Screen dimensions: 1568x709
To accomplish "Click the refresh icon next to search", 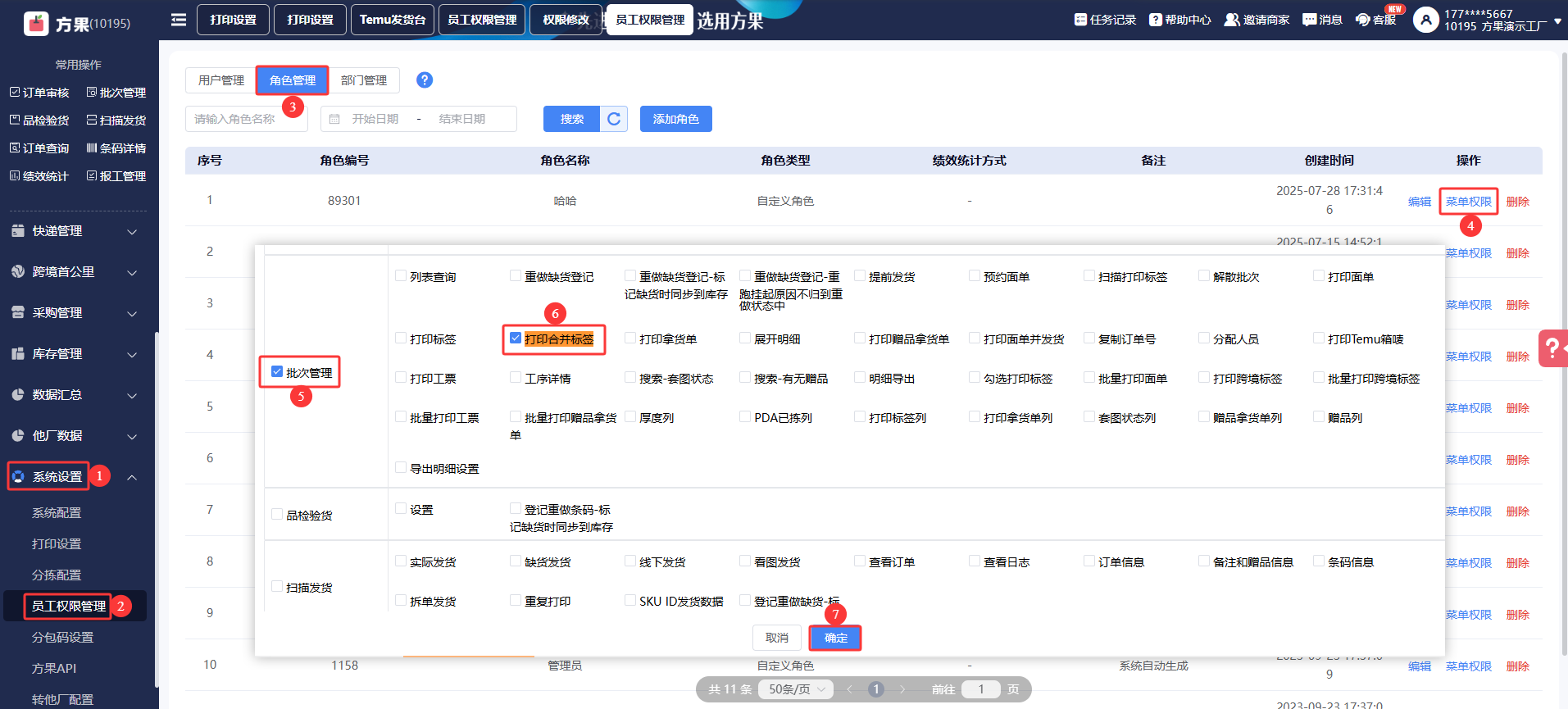I will click(x=614, y=119).
